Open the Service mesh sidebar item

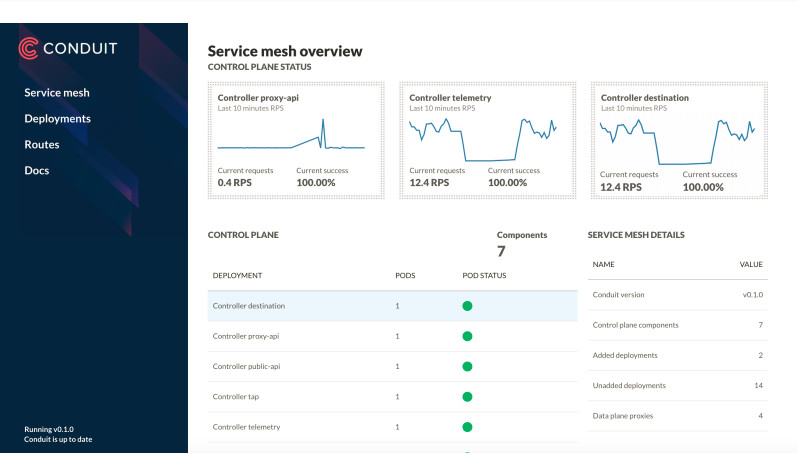tap(57, 93)
